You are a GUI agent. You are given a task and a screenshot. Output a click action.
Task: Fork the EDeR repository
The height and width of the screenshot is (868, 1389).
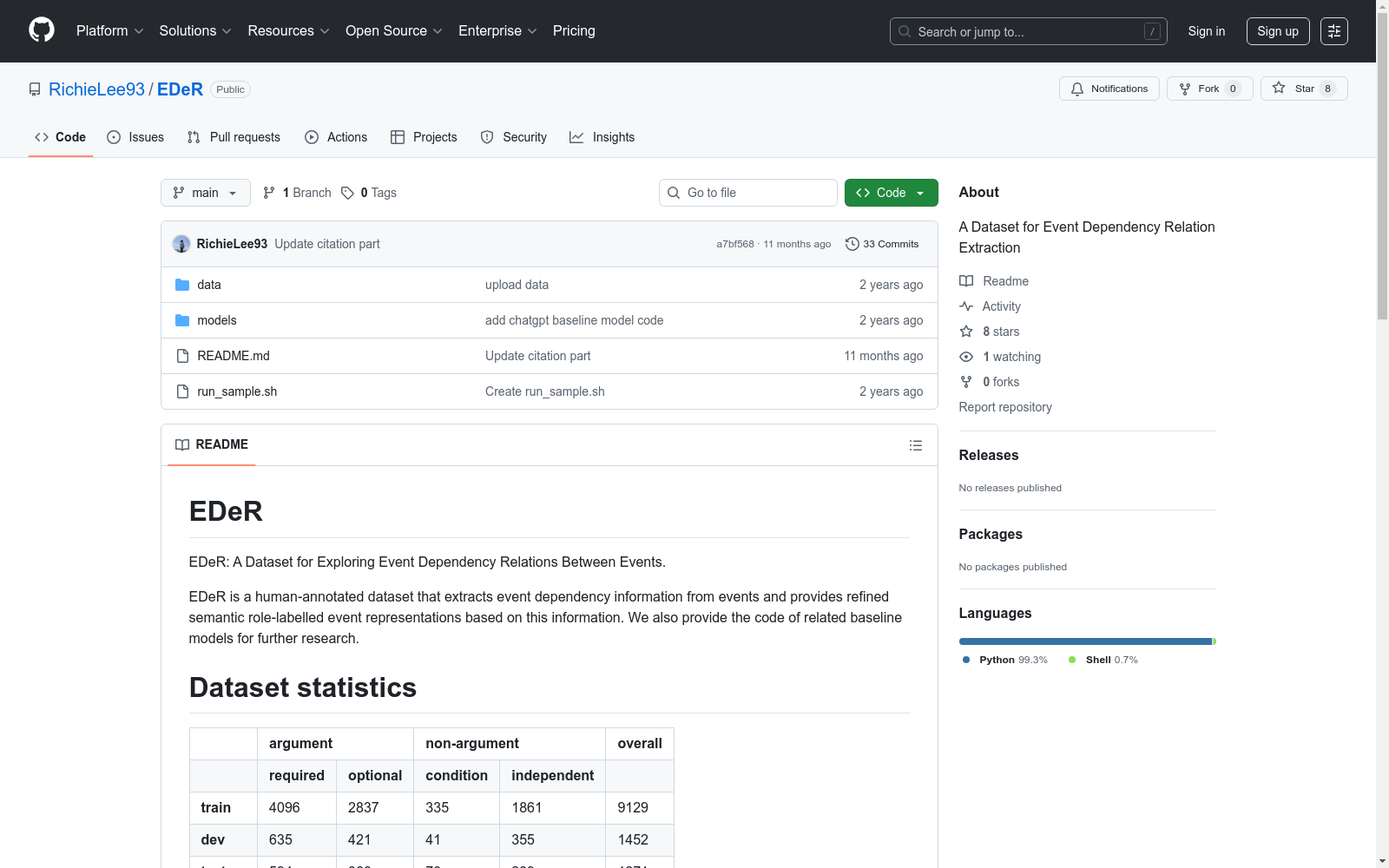pos(1200,89)
